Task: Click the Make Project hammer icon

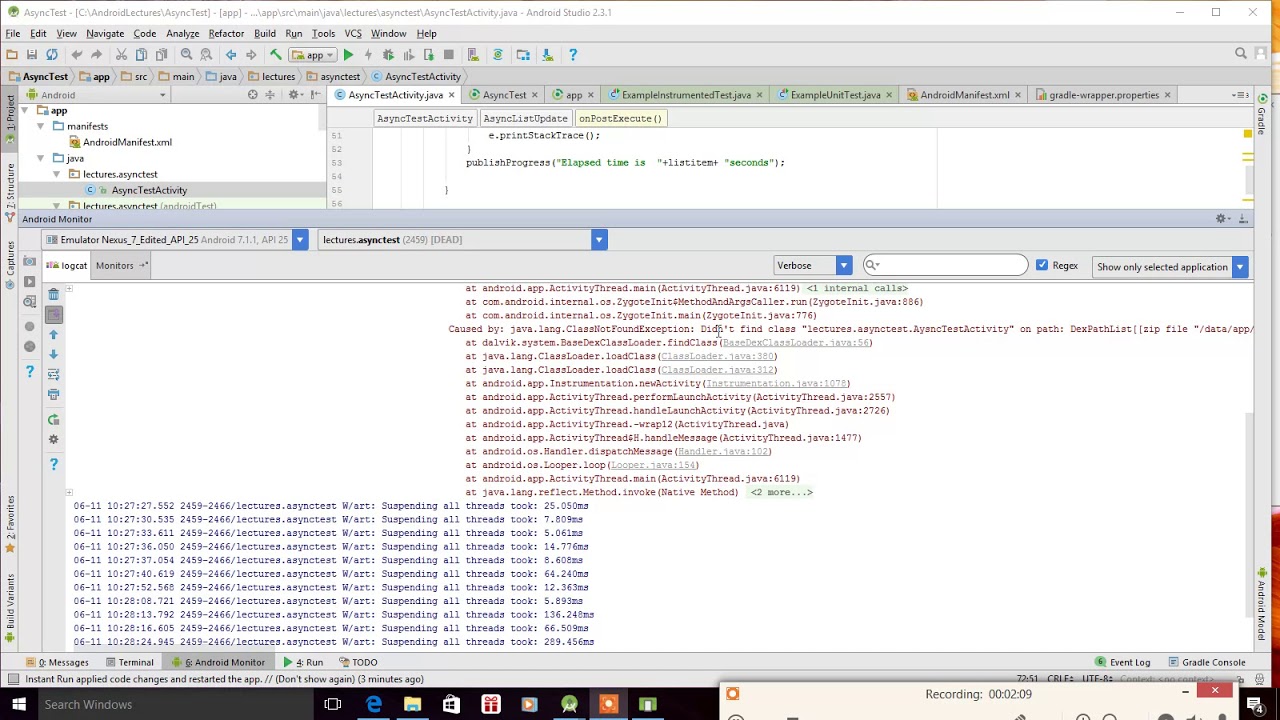Action: (x=276, y=55)
